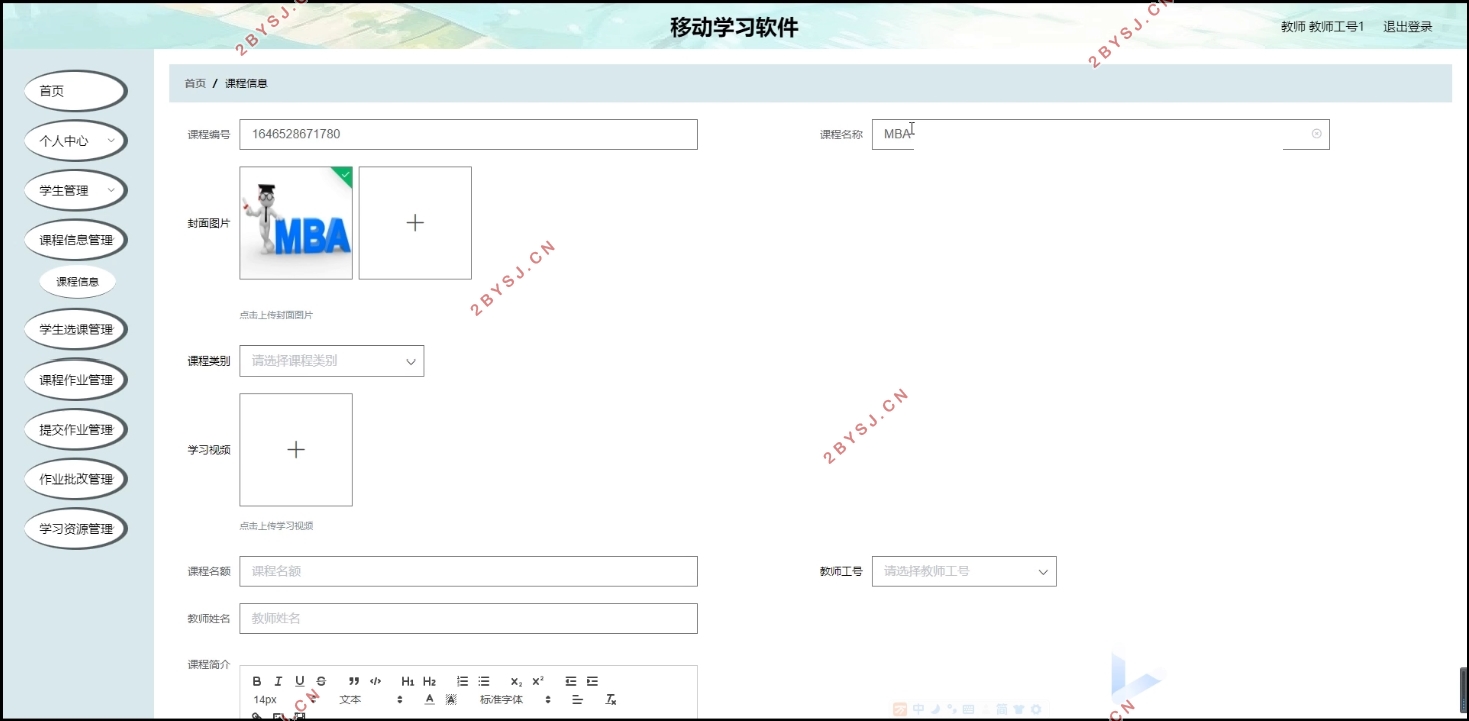Open 作业批改管理 in the sidebar
The image size is (1469, 721).
click(x=75, y=479)
